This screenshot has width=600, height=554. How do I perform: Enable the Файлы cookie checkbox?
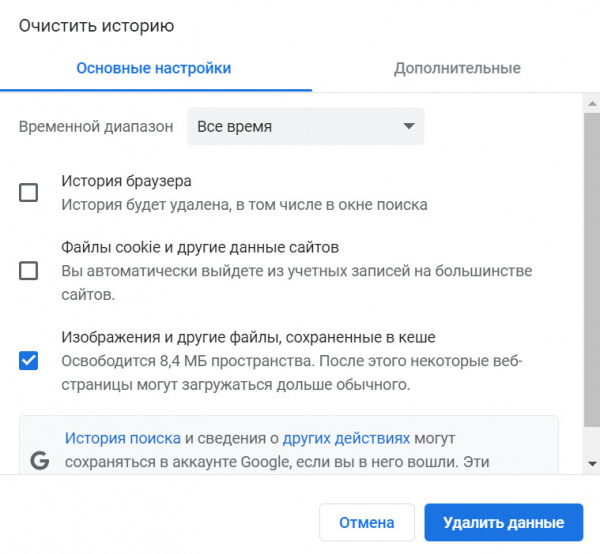pos(29,270)
